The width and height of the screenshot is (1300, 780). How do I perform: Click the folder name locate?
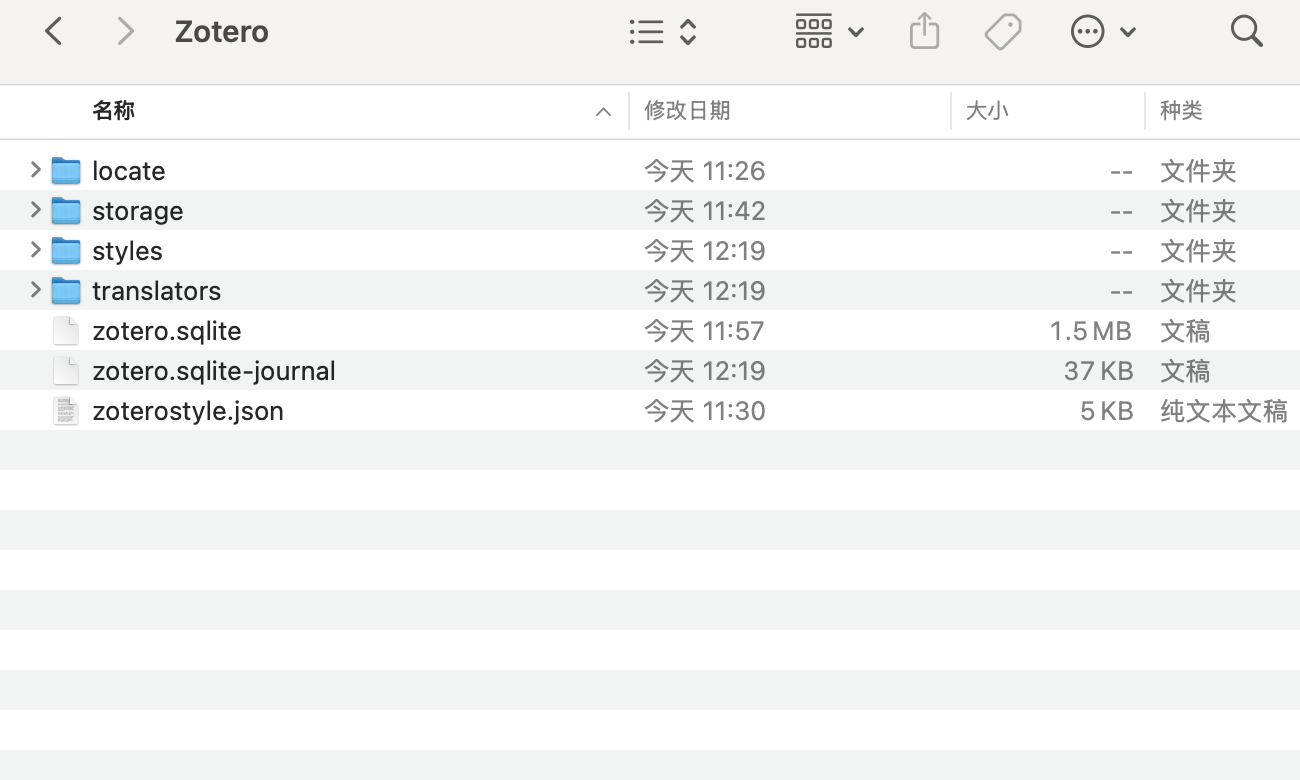click(129, 171)
